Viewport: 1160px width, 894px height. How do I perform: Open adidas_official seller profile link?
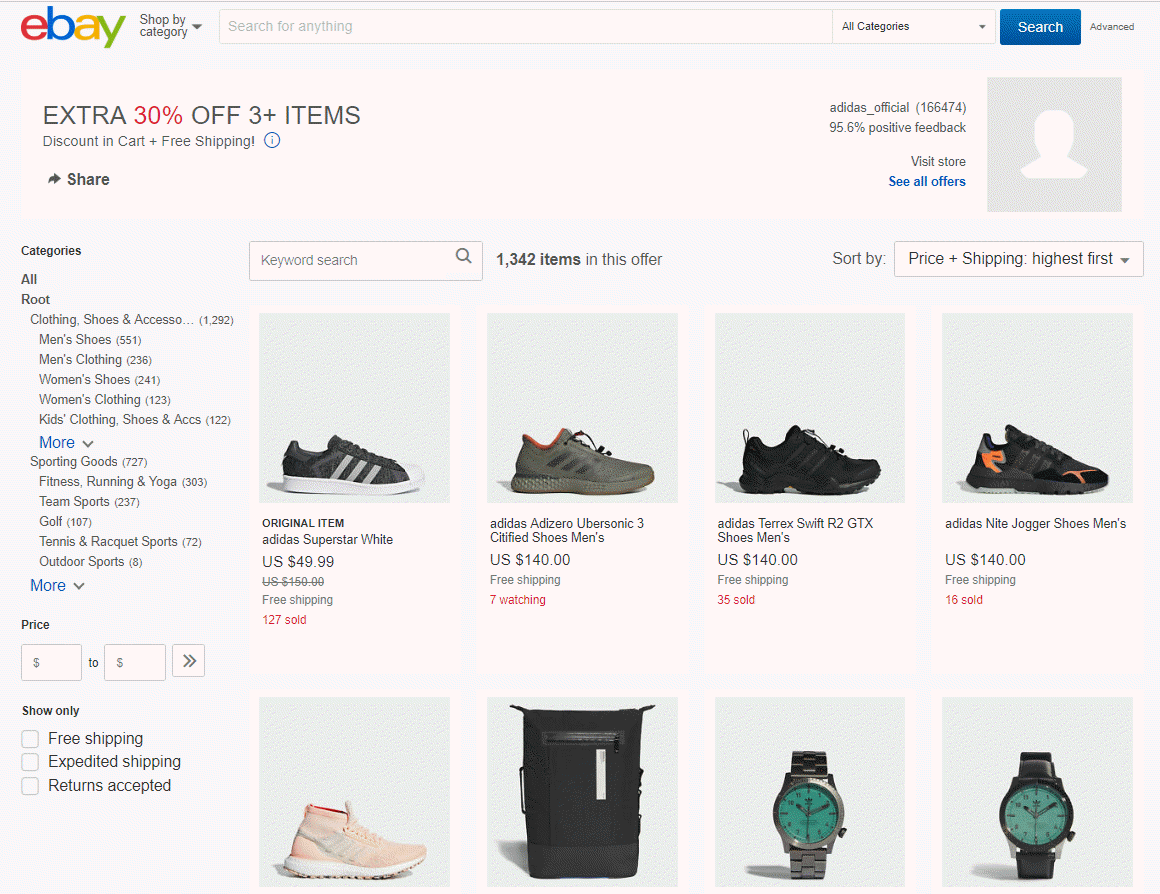(869, 108)
